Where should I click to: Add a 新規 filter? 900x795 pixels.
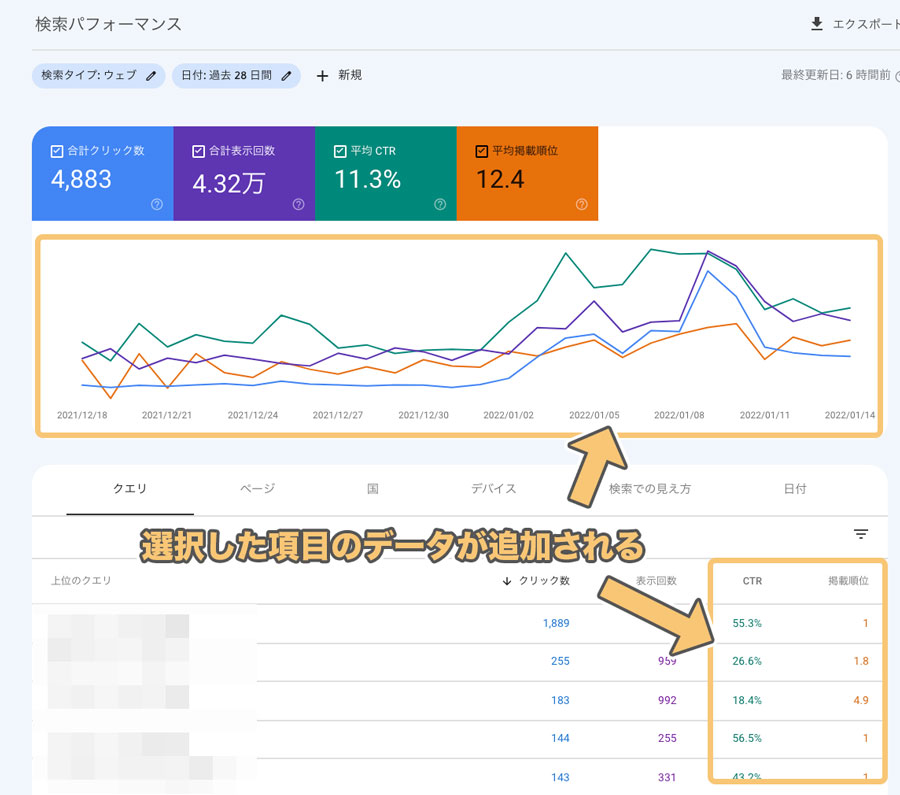(339, 76)
